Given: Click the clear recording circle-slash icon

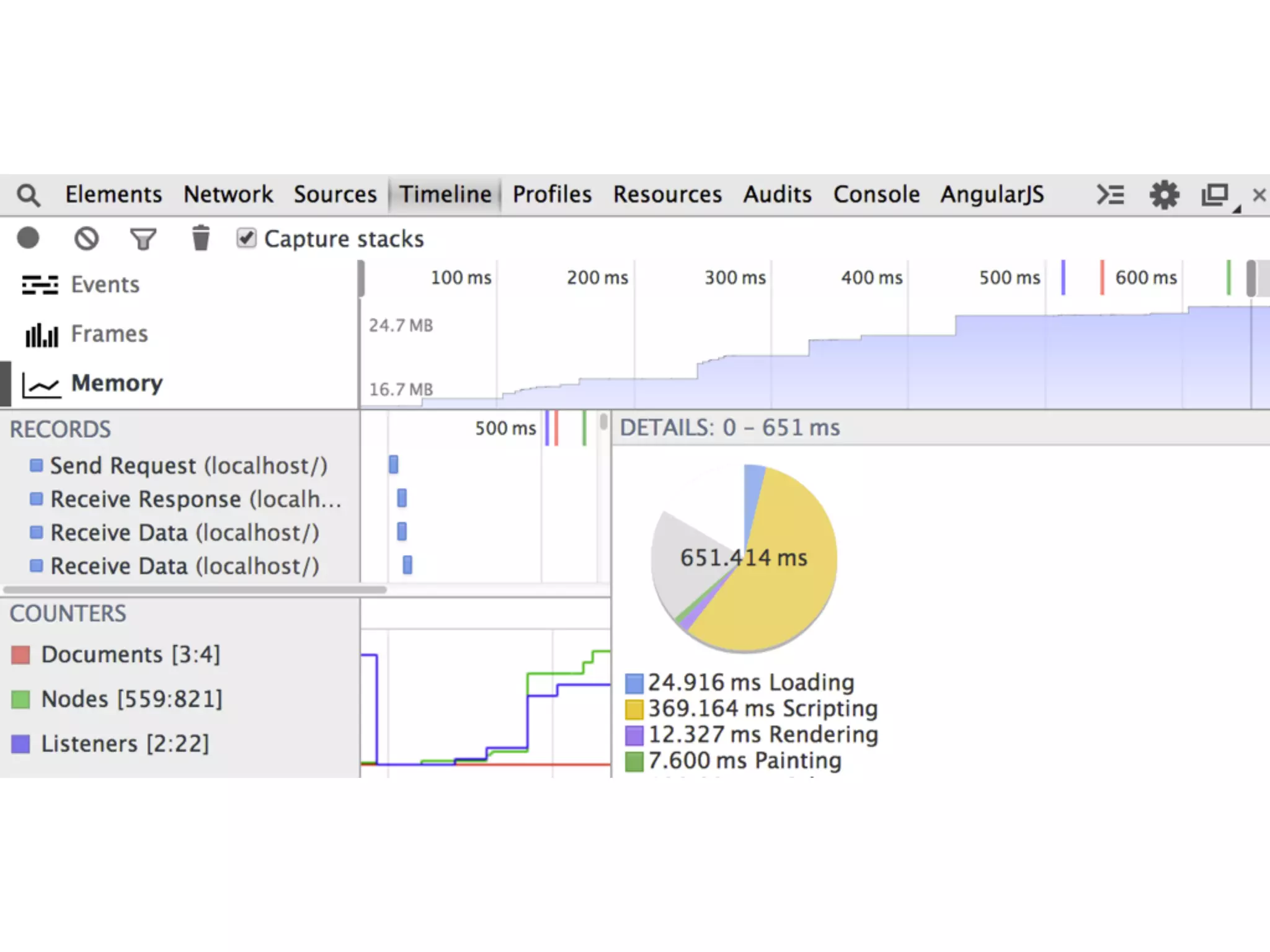Looking at the screenshot, I should (86, 239).
